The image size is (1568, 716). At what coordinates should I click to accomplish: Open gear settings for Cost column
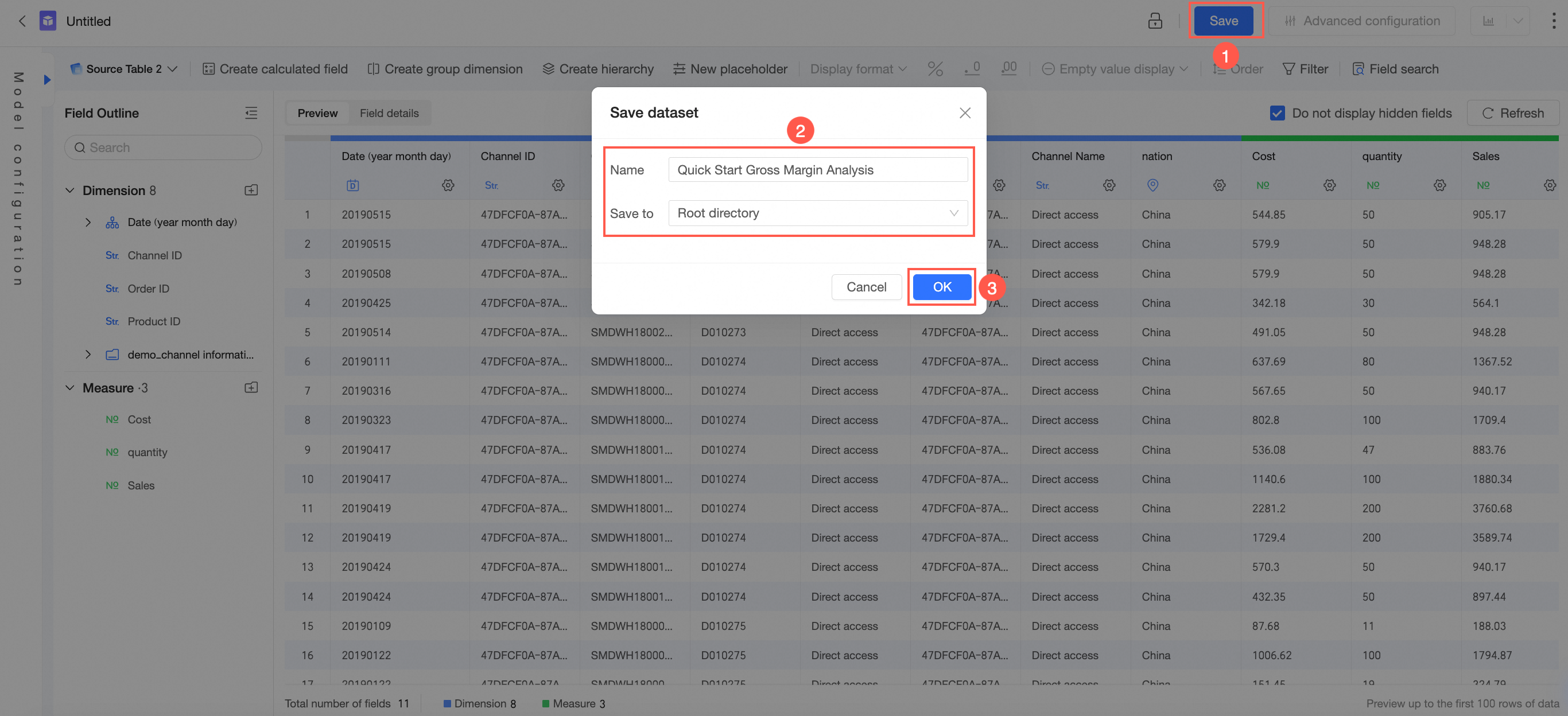[x=1329, y=185]
